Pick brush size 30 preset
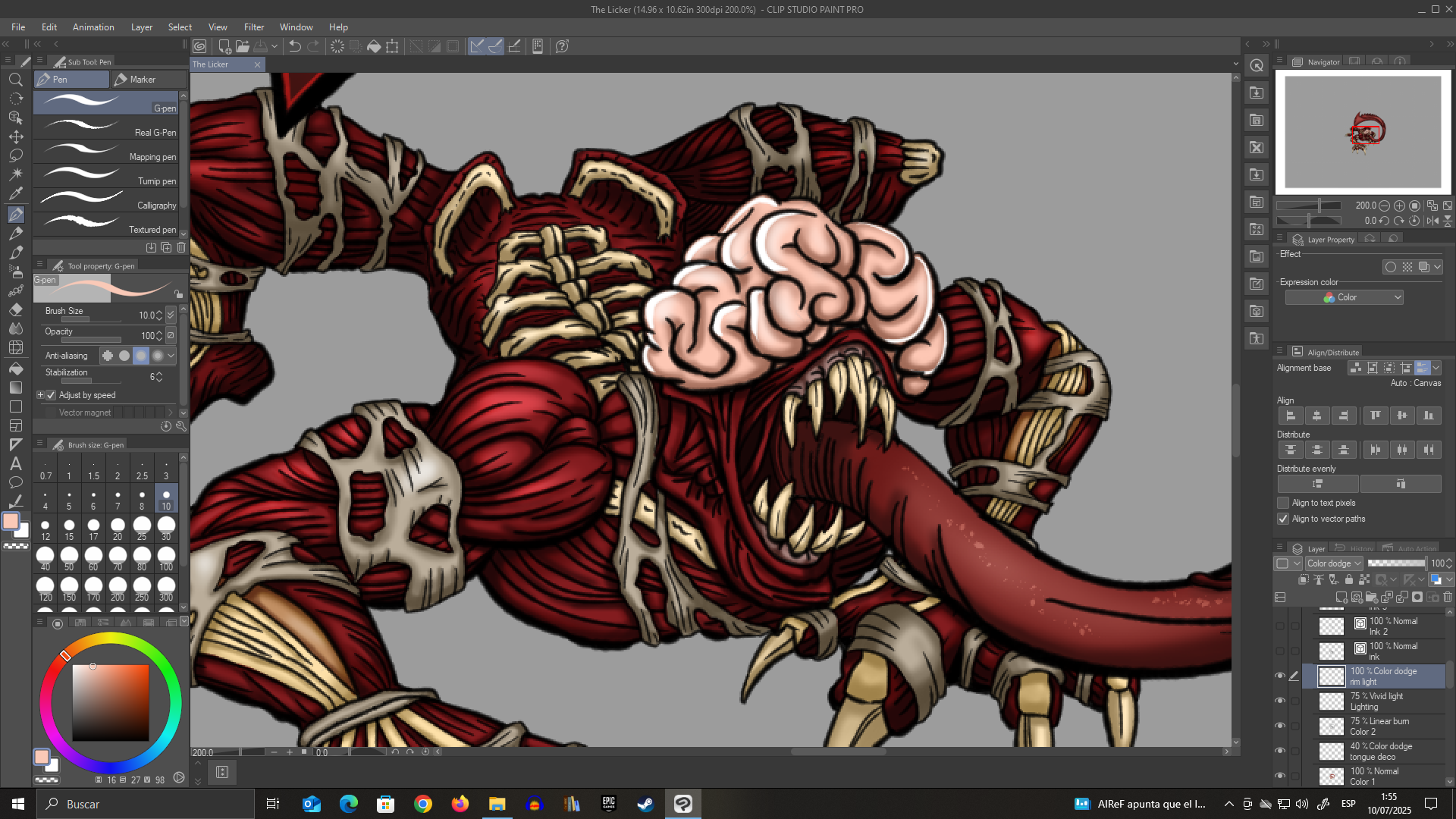The image size is (1456, 819). (x=166, y=527)
